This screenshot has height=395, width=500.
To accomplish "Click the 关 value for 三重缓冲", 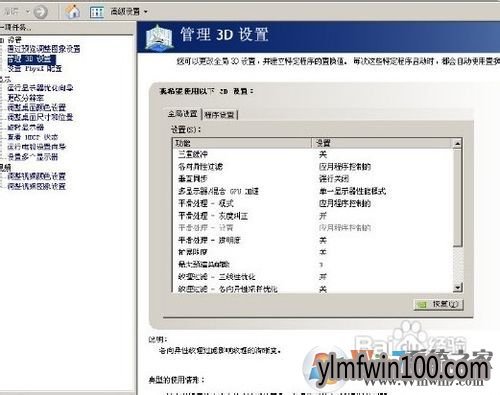I will coord(323,154).
